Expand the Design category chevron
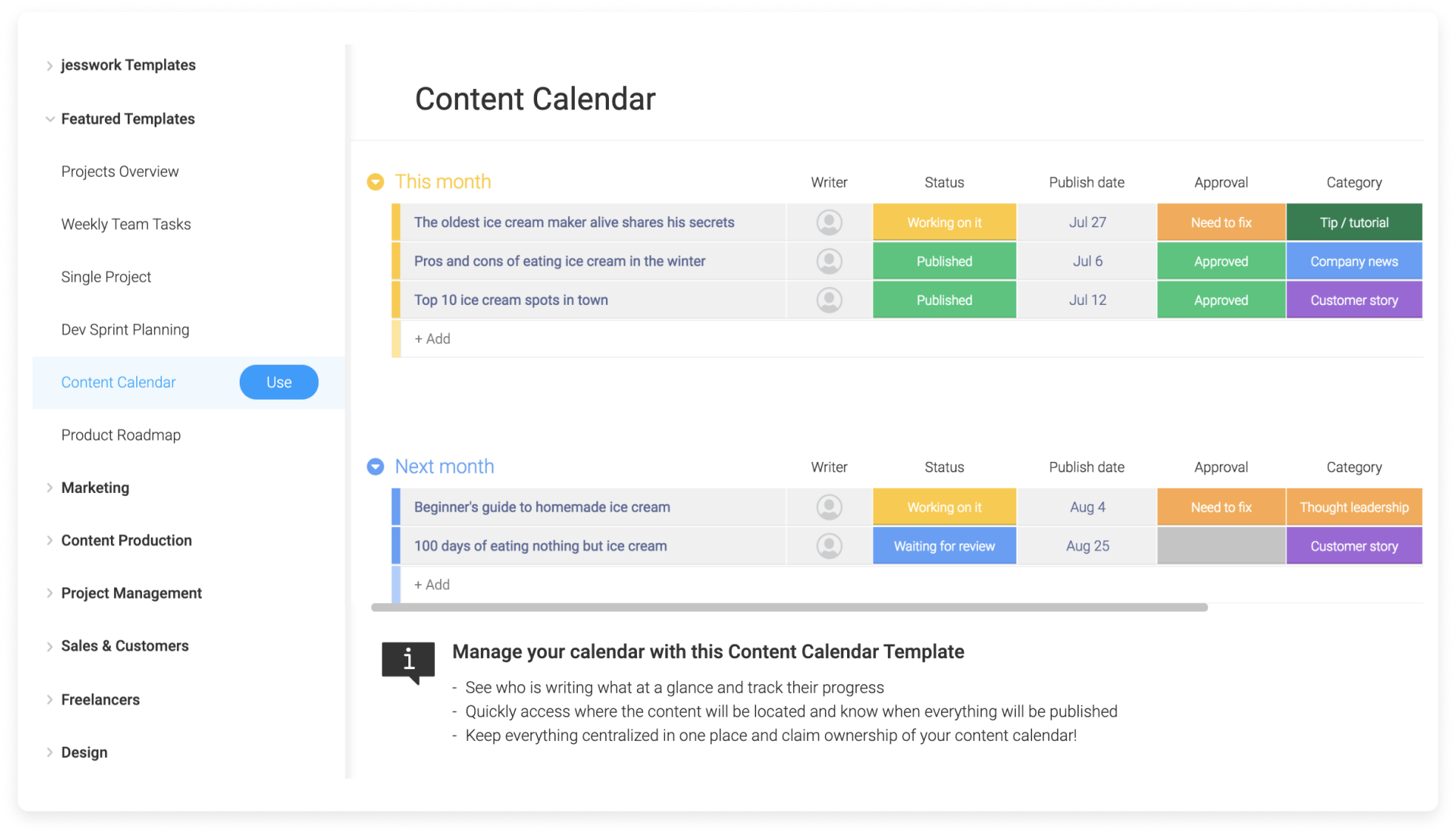Screen dimensions: 1456x835 coord(50,752)
